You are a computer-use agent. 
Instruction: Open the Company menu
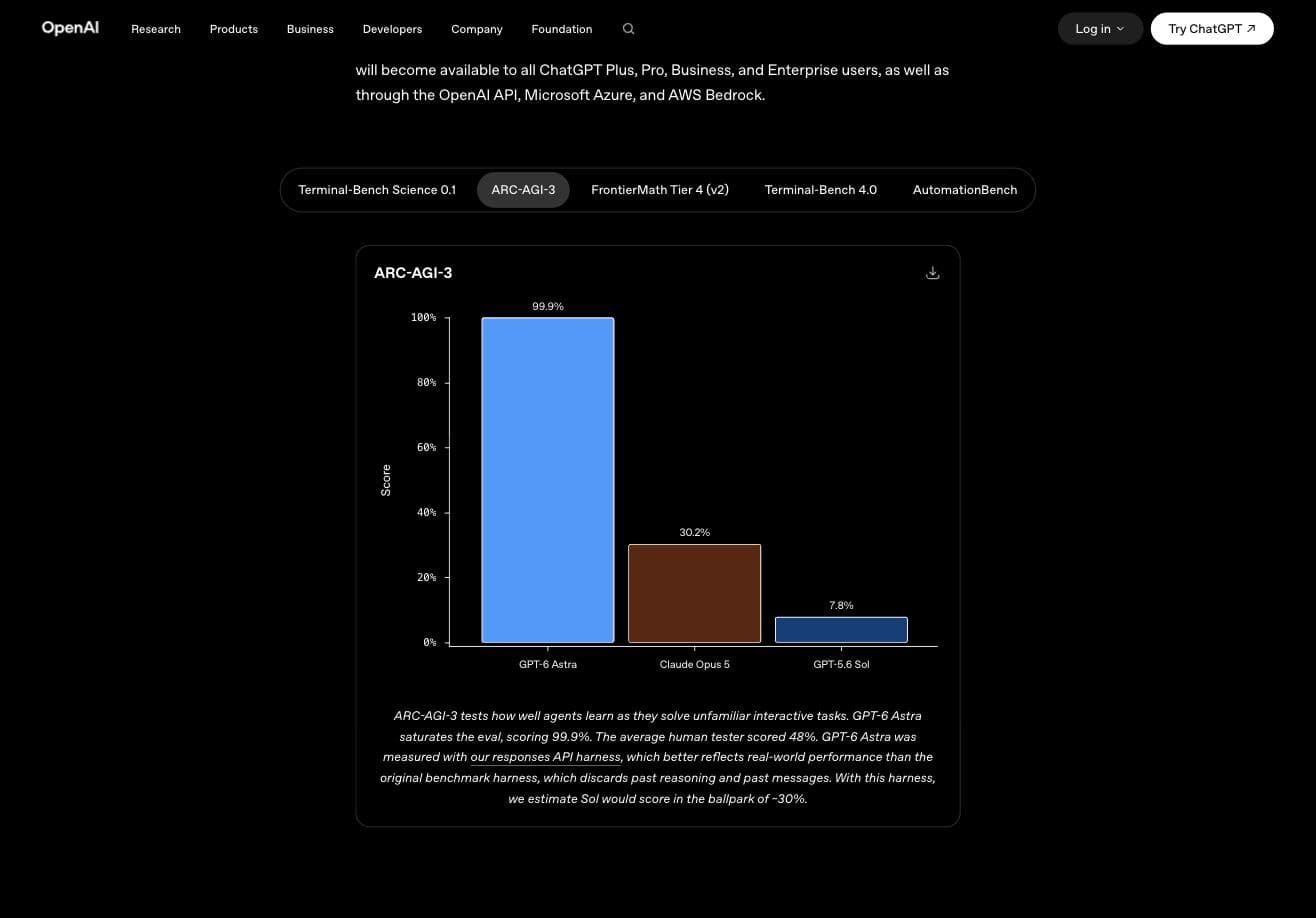[x=477, y=29]
